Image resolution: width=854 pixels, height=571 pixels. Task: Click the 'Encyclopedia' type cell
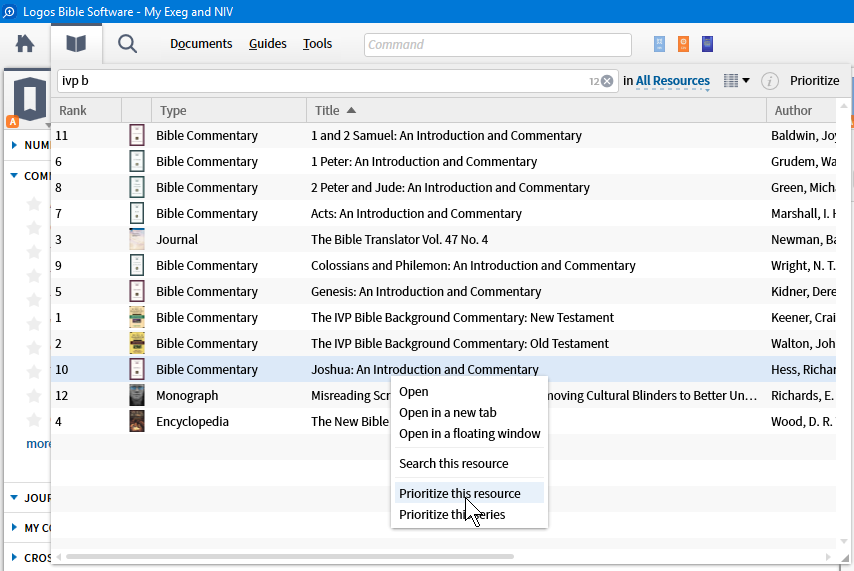click(192, 422)
